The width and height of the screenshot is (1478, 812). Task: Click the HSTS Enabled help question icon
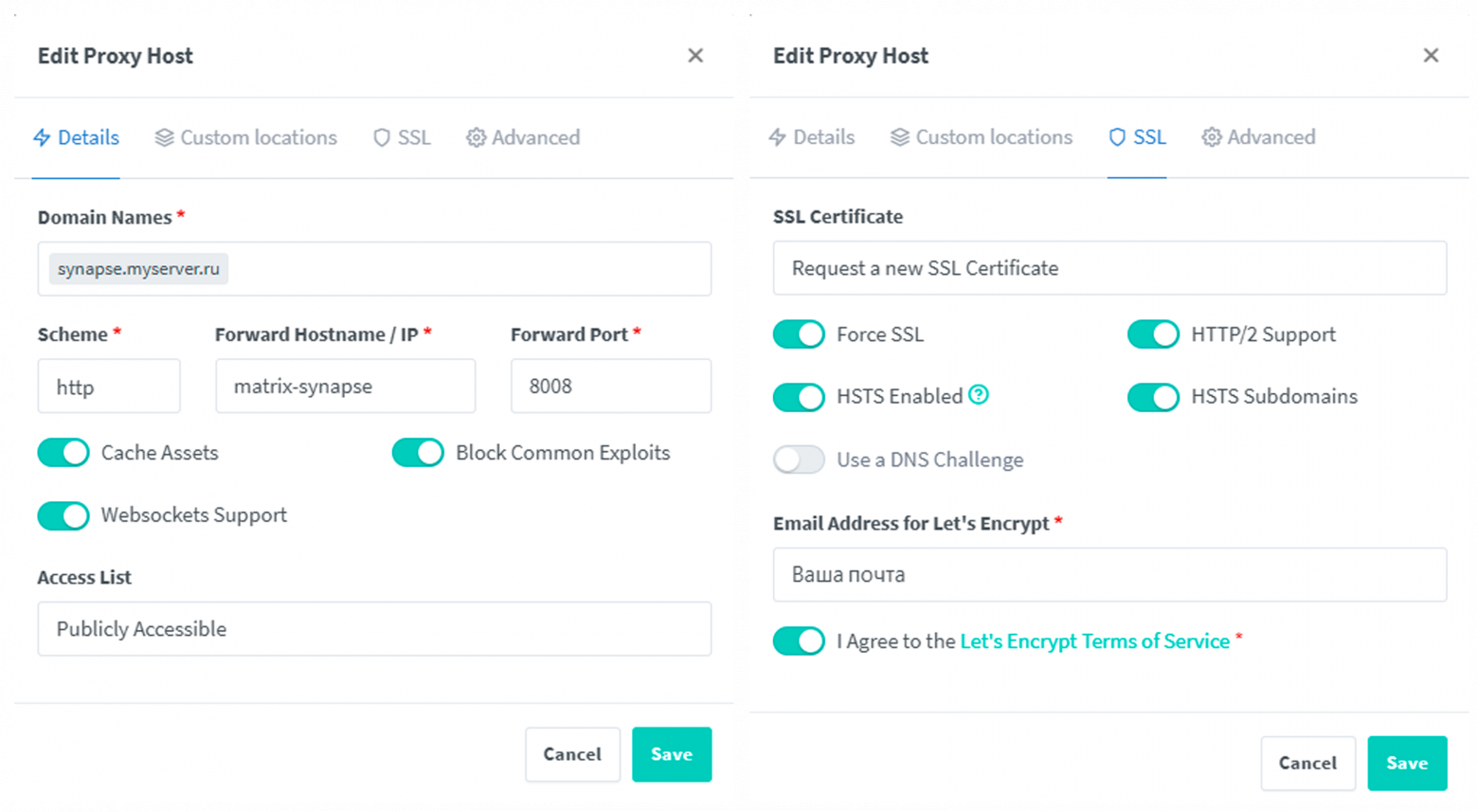click(x=979, y=395)
